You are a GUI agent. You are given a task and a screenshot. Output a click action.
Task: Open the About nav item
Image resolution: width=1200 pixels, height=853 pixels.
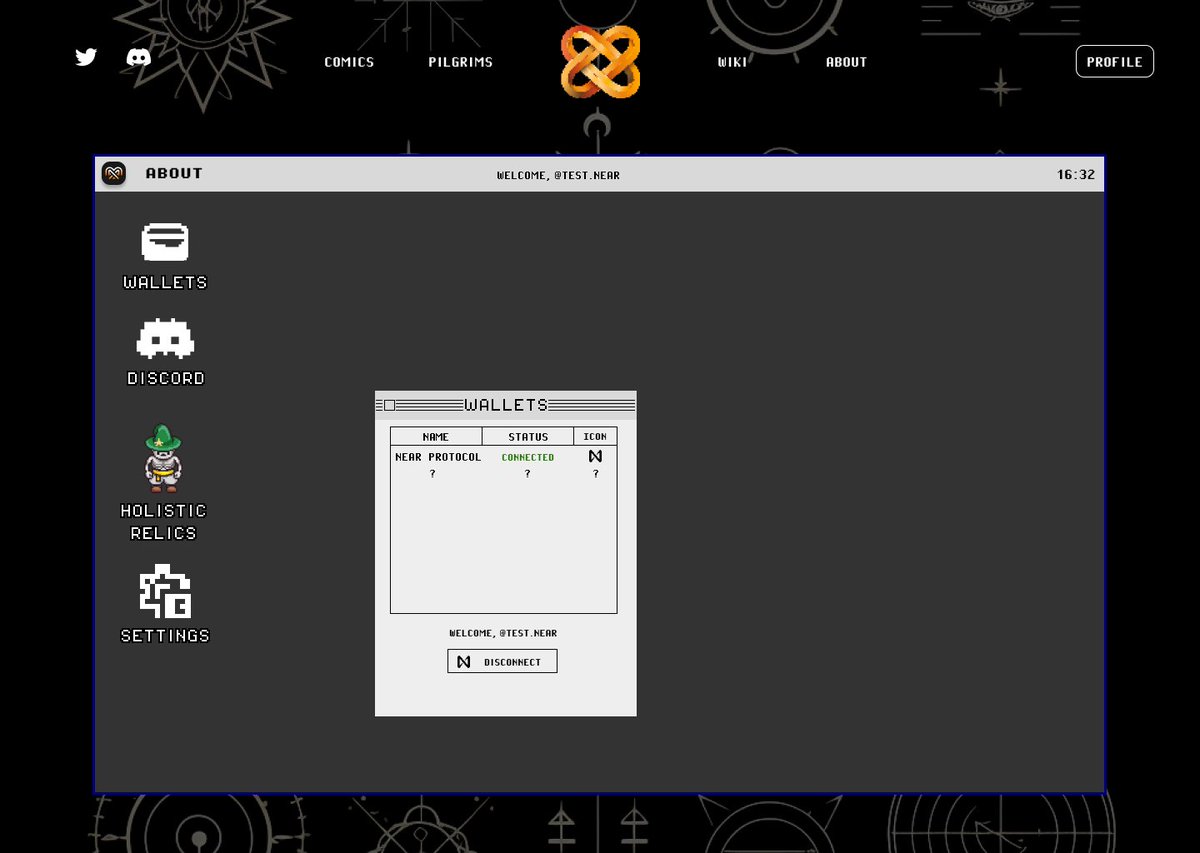click(846, 62)
